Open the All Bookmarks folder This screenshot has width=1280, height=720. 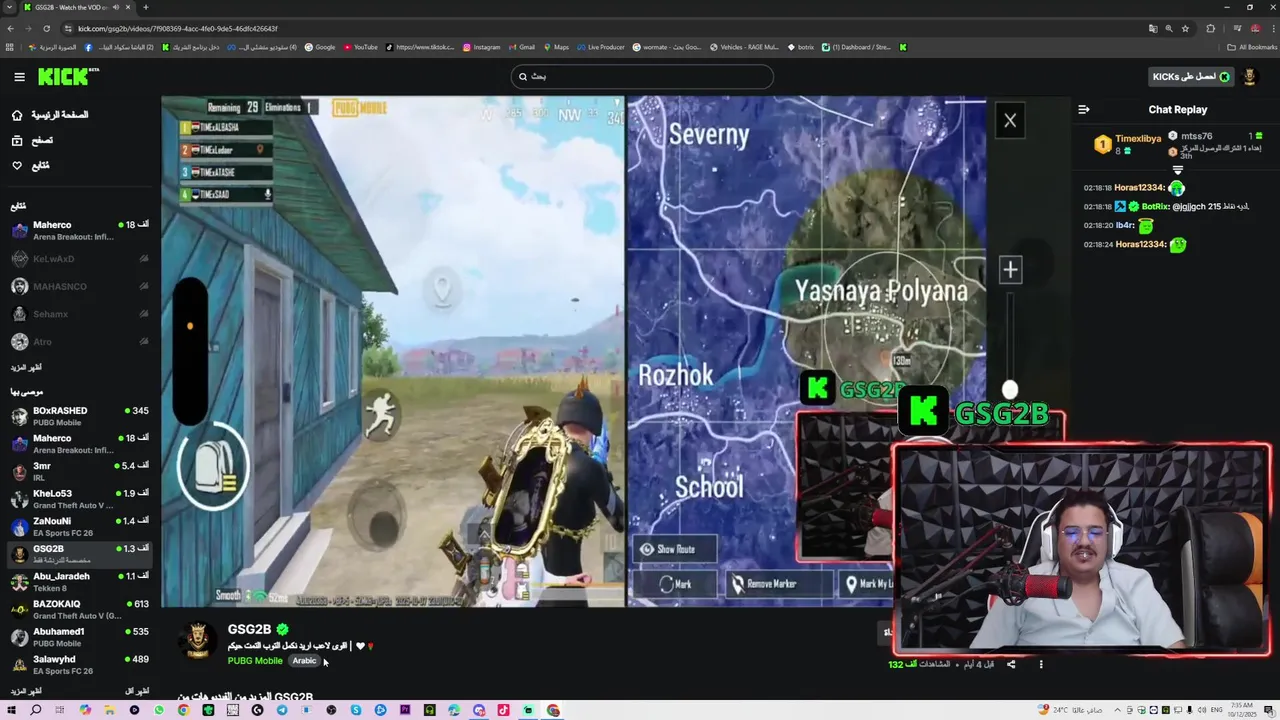point(1252,47)
